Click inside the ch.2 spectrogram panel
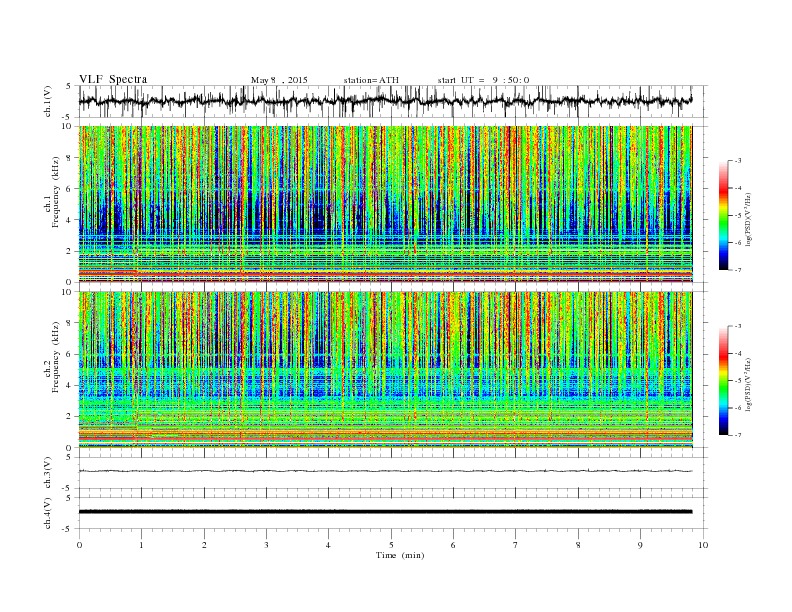Viewport: 792px width, 612px height. click(385, 370)
